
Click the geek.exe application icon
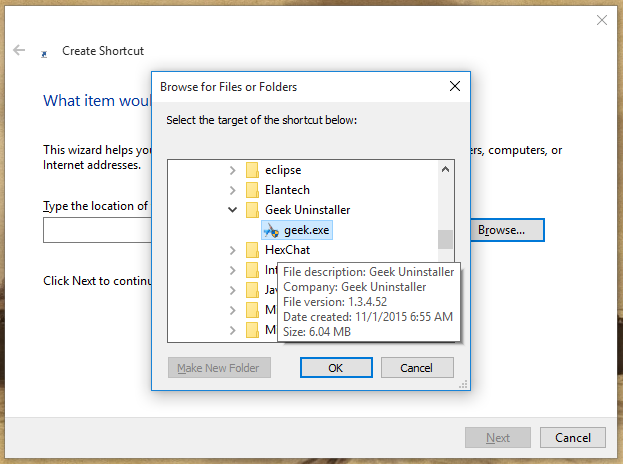click(x=271, y=230)
